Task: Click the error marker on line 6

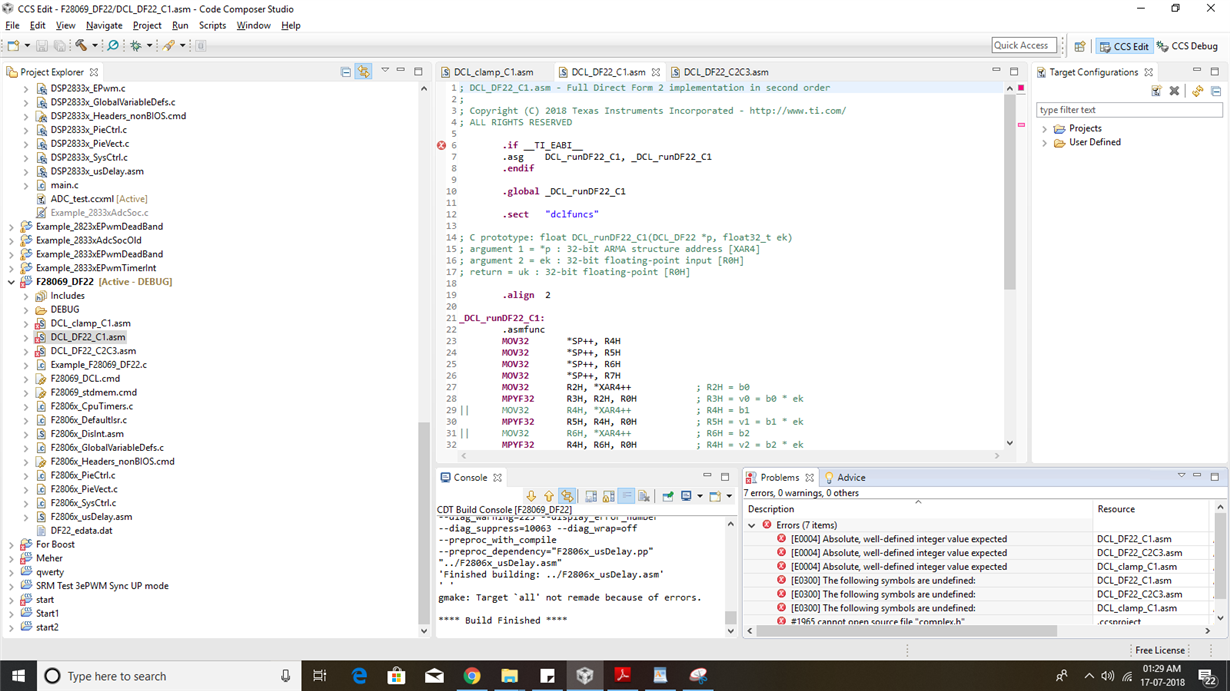Action: point(441,145)
